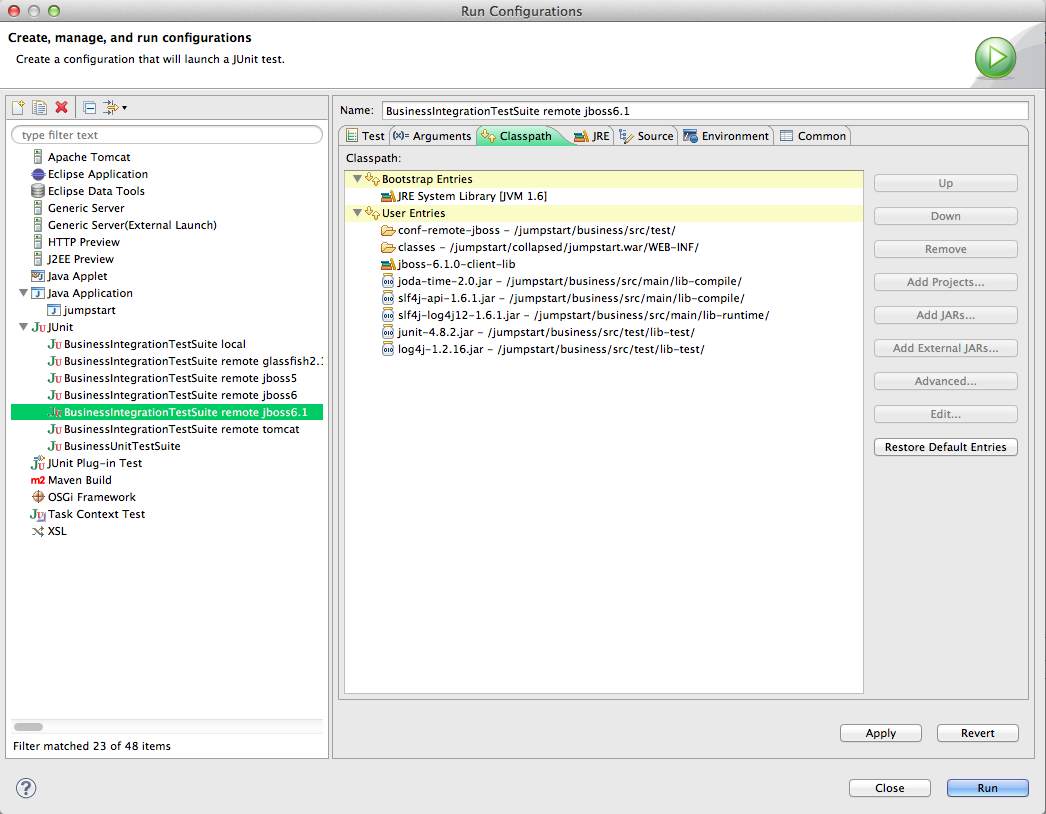1046x814 pixels.
Task: Click the JUnit Plug-in Test icon
Action: [x=38, y=463]
